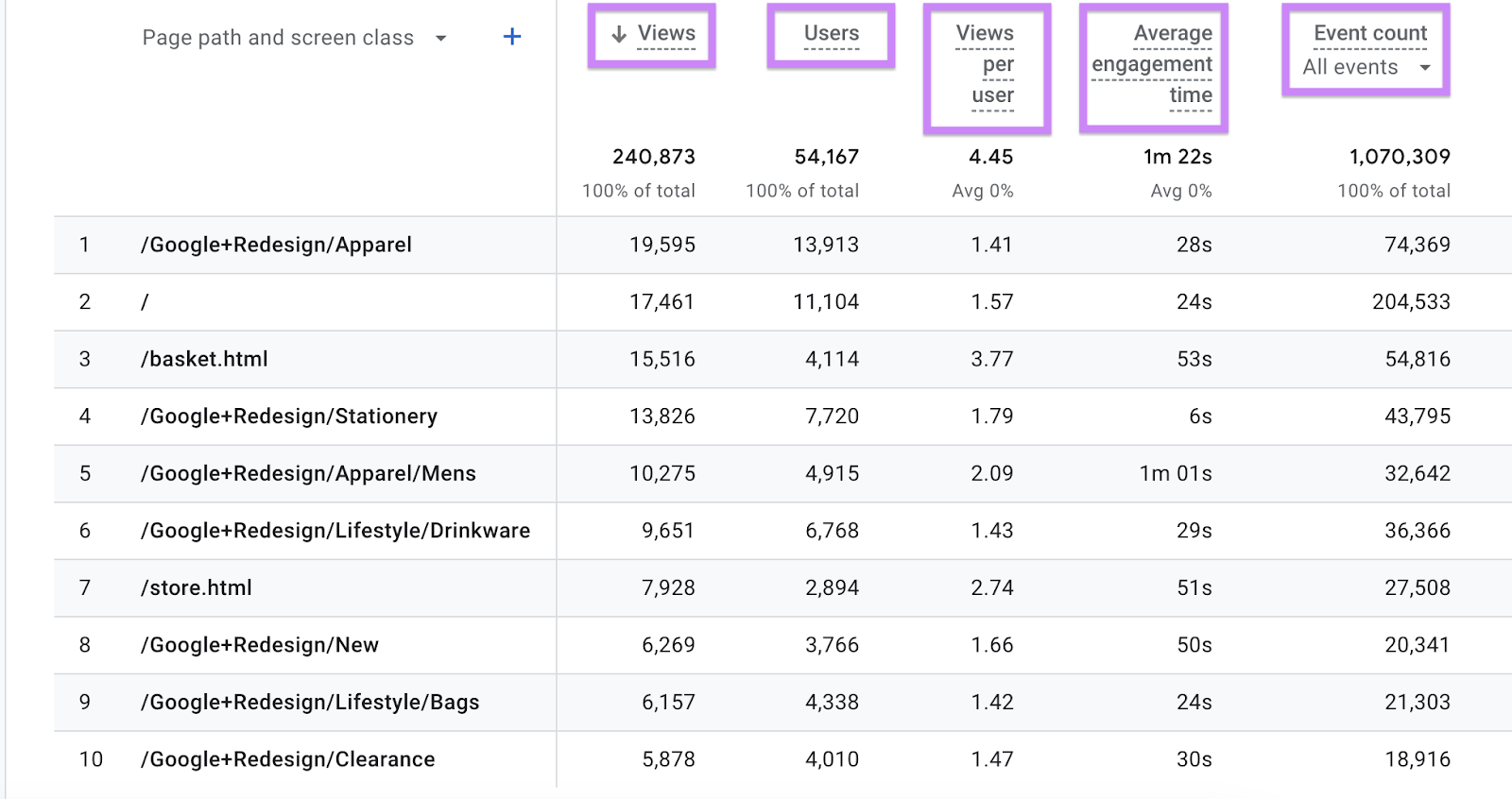Open /Google+Redesign/Lifestyle/Drinkware entry
Screen dimensions: 1512x799
(335, 531)
